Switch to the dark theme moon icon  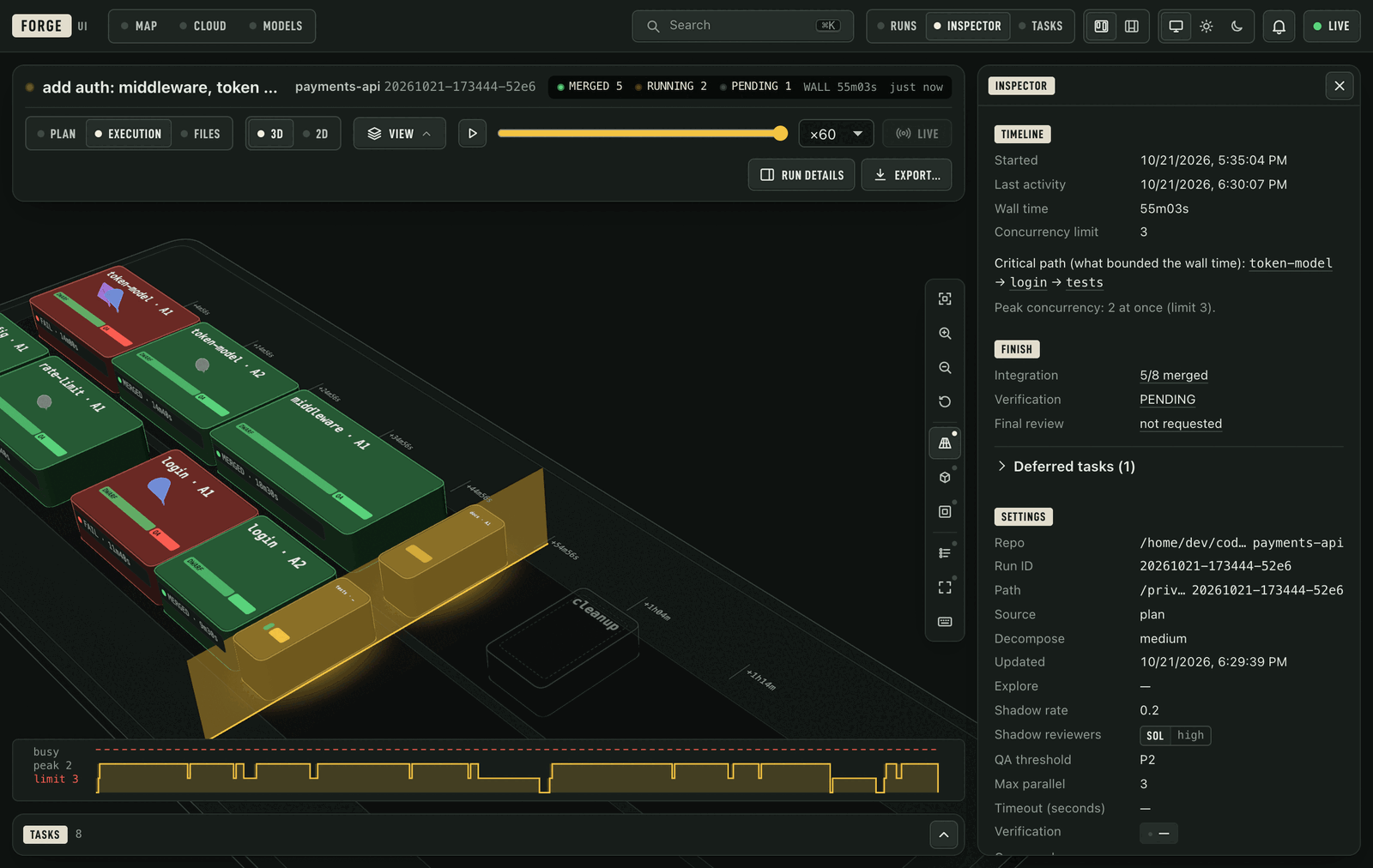(x=1237, y=27)
